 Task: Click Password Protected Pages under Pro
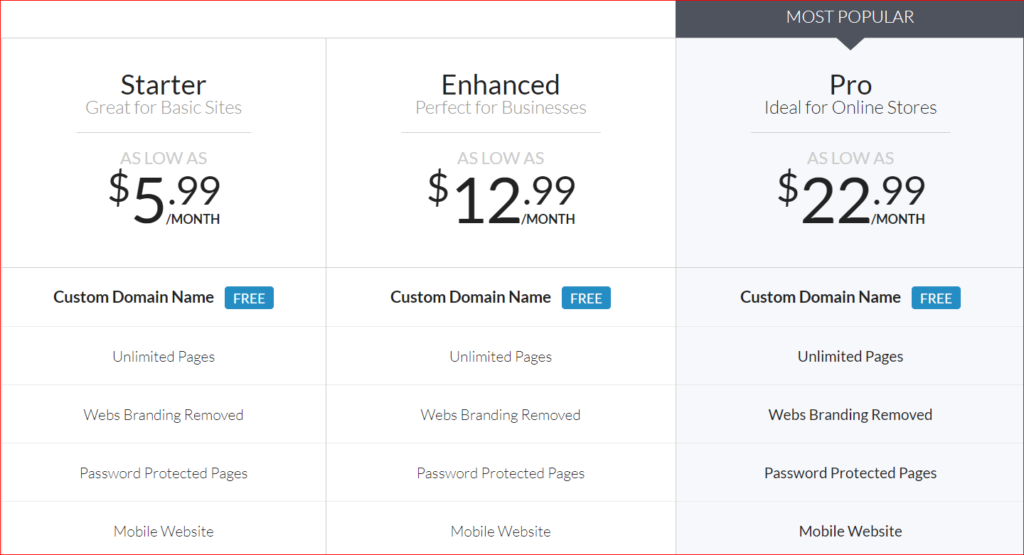pos(850,473)
